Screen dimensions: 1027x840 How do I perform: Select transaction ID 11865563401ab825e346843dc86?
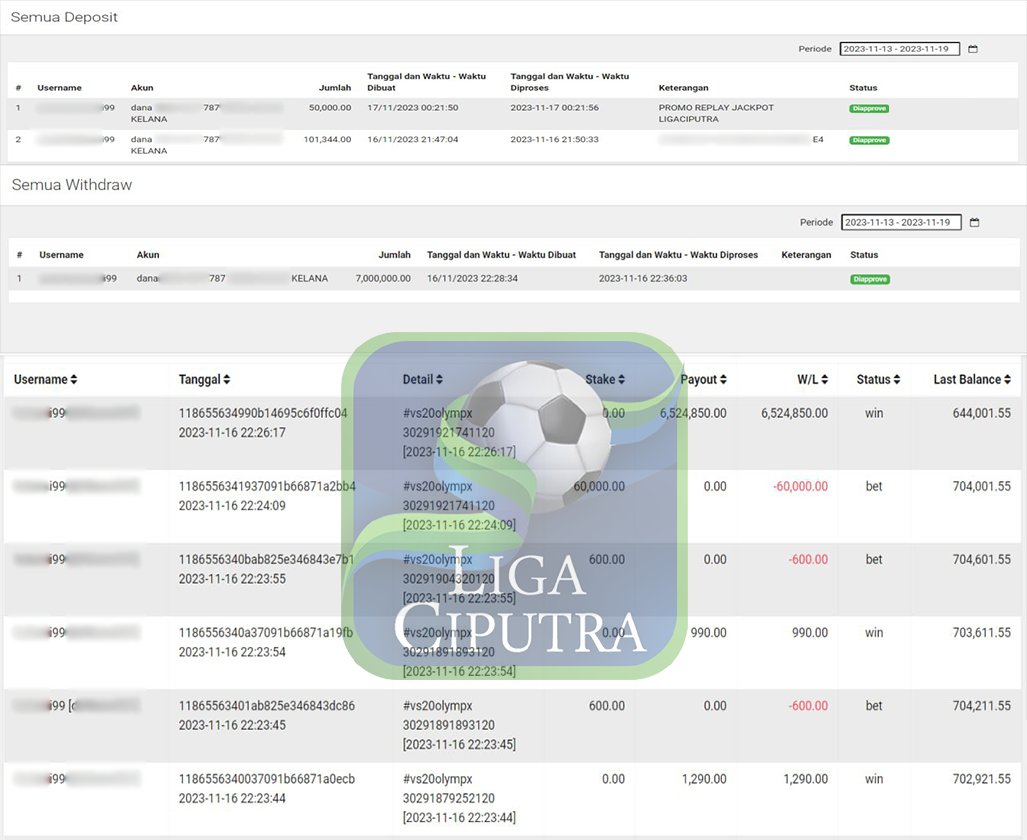[x=267, y=706]
